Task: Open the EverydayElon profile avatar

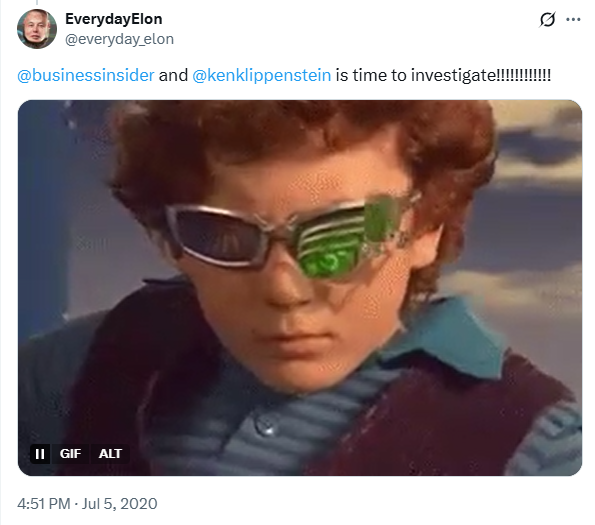Action: 37,29
